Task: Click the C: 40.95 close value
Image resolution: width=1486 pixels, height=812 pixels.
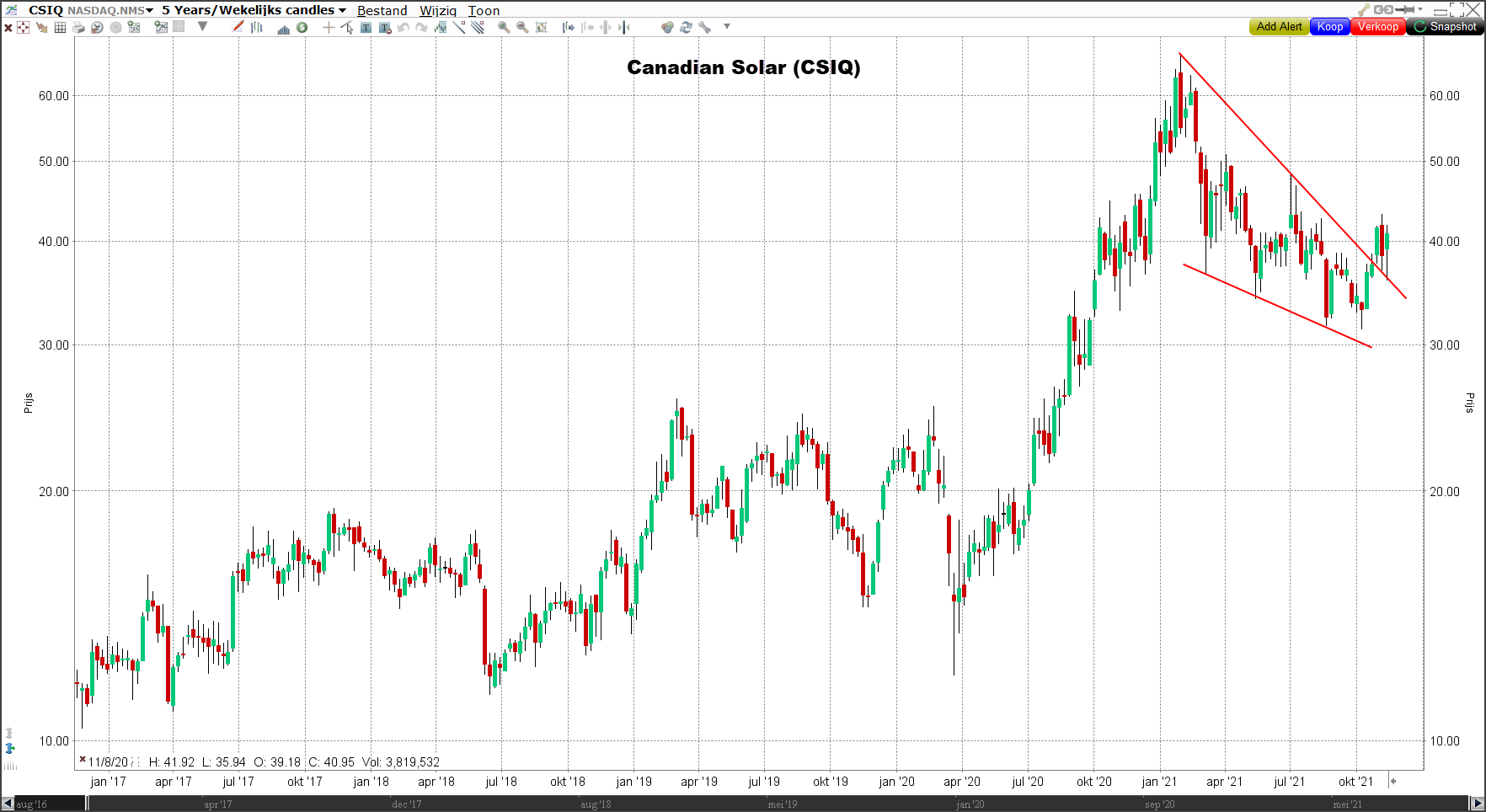Action: click(332, 762)
